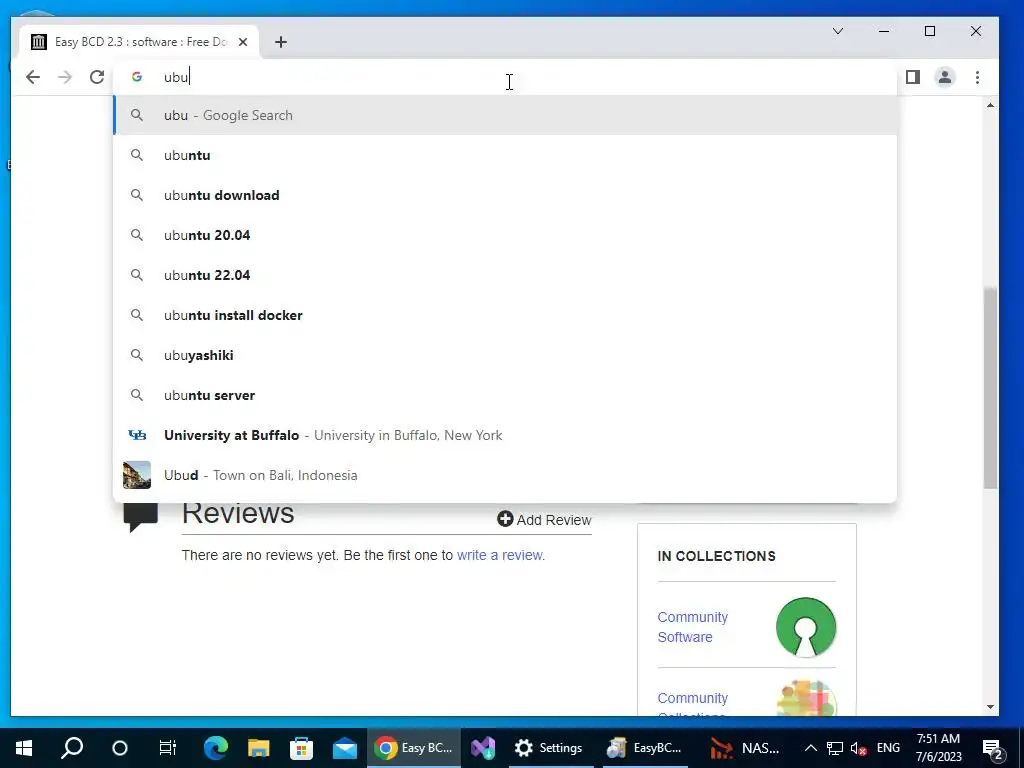Open Visual Studio Installer taskbar icon
Screen dimensions: 1024x768
pyautogui.click(x=483, y=748)
